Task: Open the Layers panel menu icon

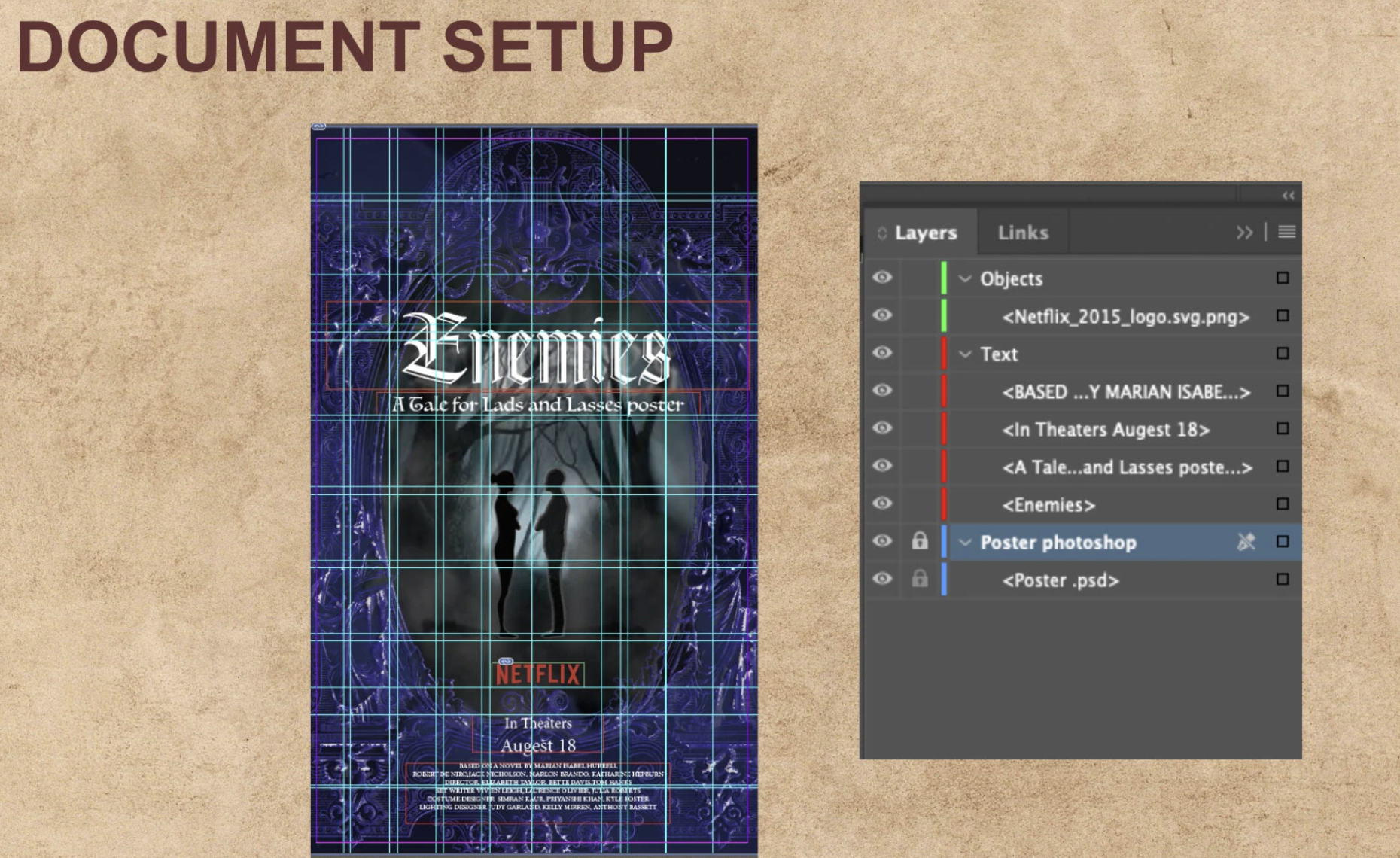Action: pyautogui.click(x=1287, y=232)
